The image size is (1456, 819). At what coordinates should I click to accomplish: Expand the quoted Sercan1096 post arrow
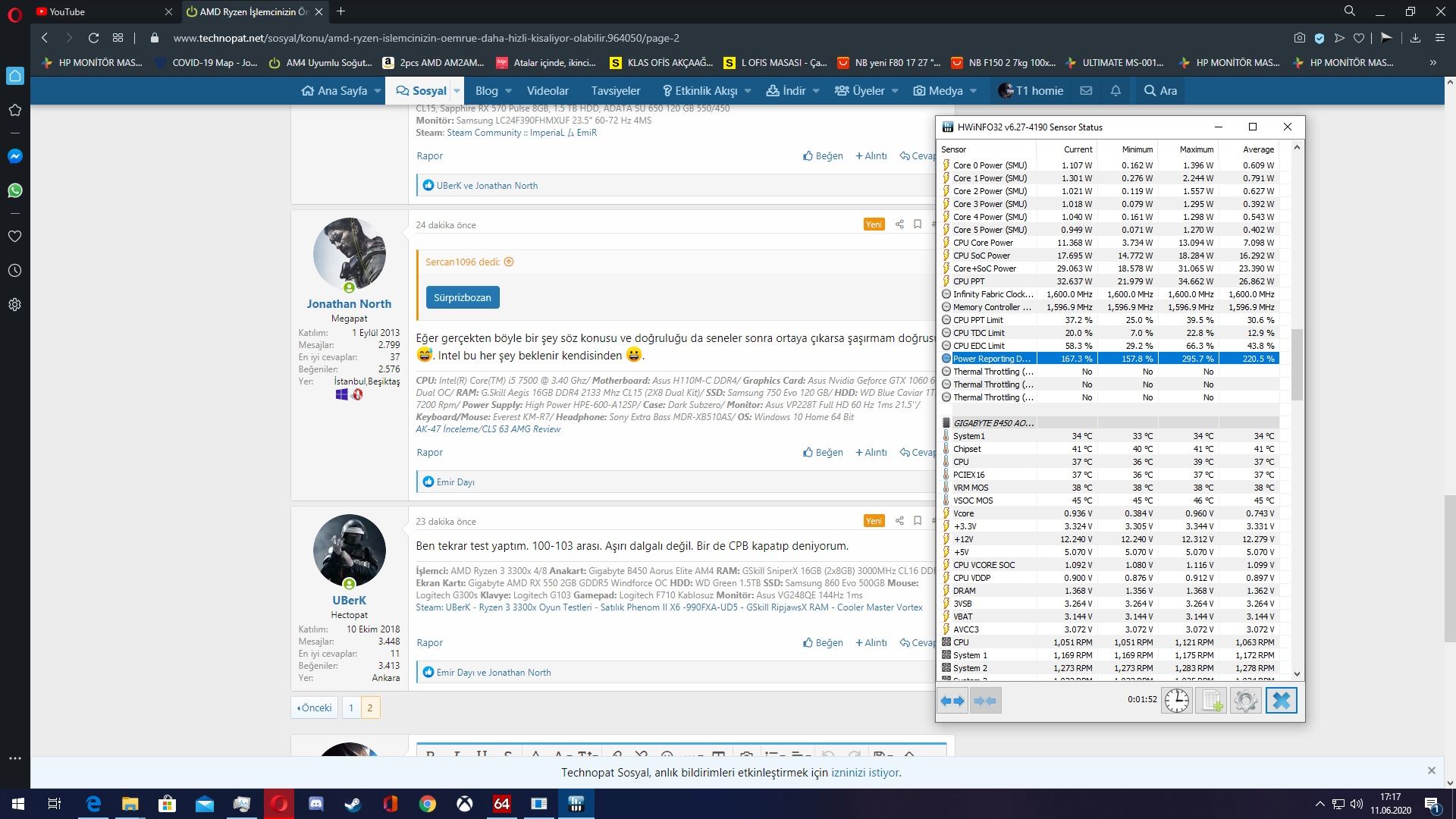pyautogui.click(x=509, y=262)
